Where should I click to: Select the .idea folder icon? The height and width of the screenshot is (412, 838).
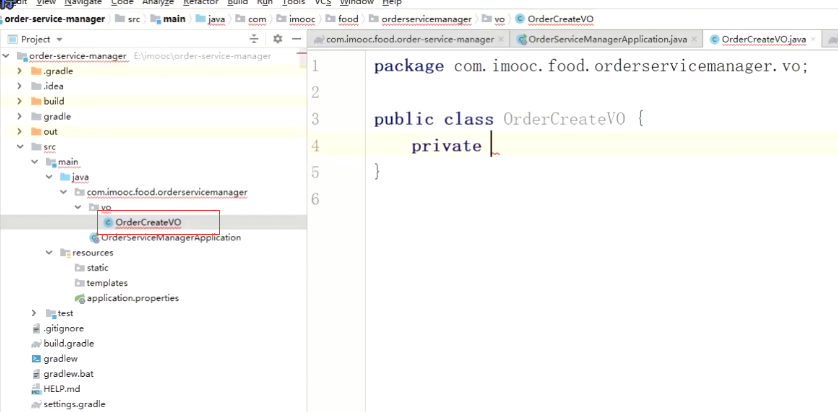coord(36,86)
